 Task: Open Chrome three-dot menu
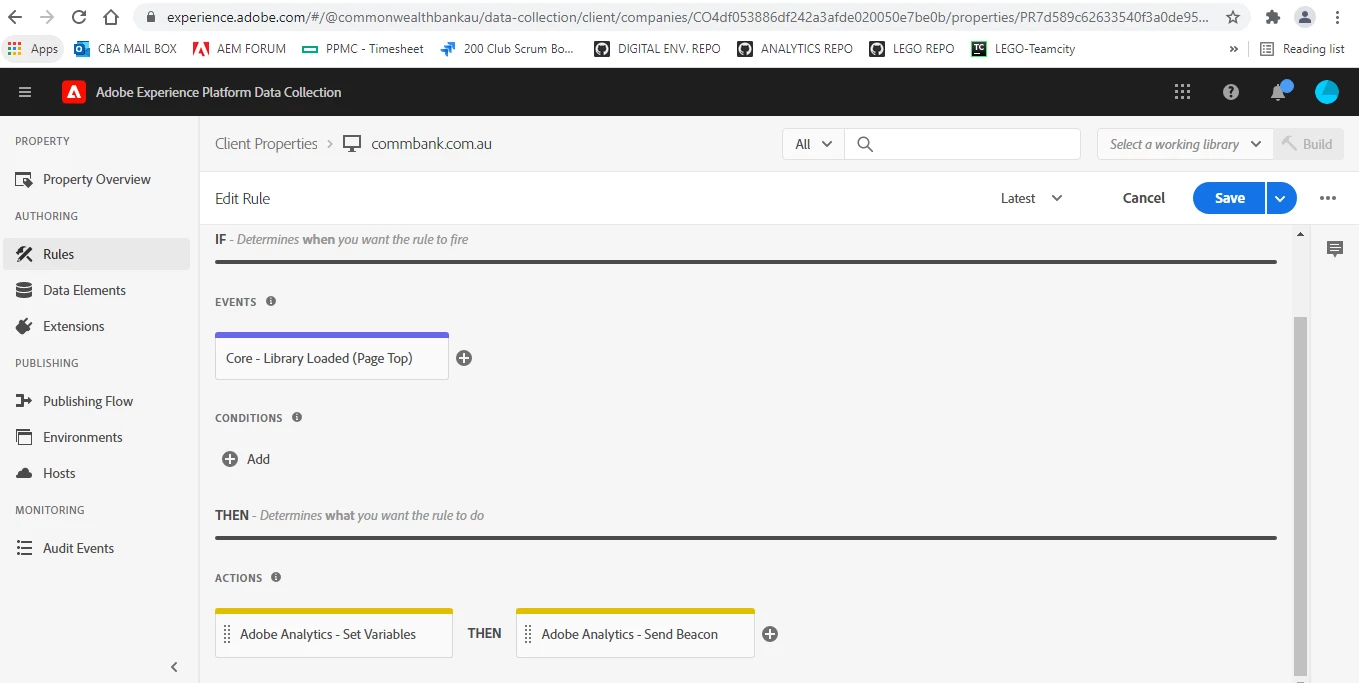tap(1338, 17)
